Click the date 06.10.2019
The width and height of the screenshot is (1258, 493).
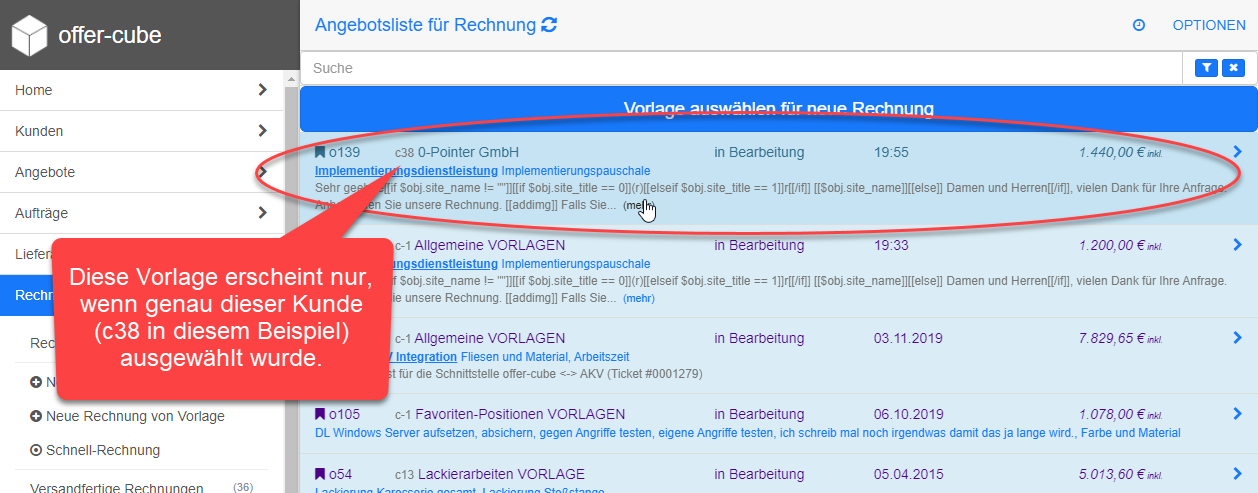pyautogui.click(x=908, y=414)
